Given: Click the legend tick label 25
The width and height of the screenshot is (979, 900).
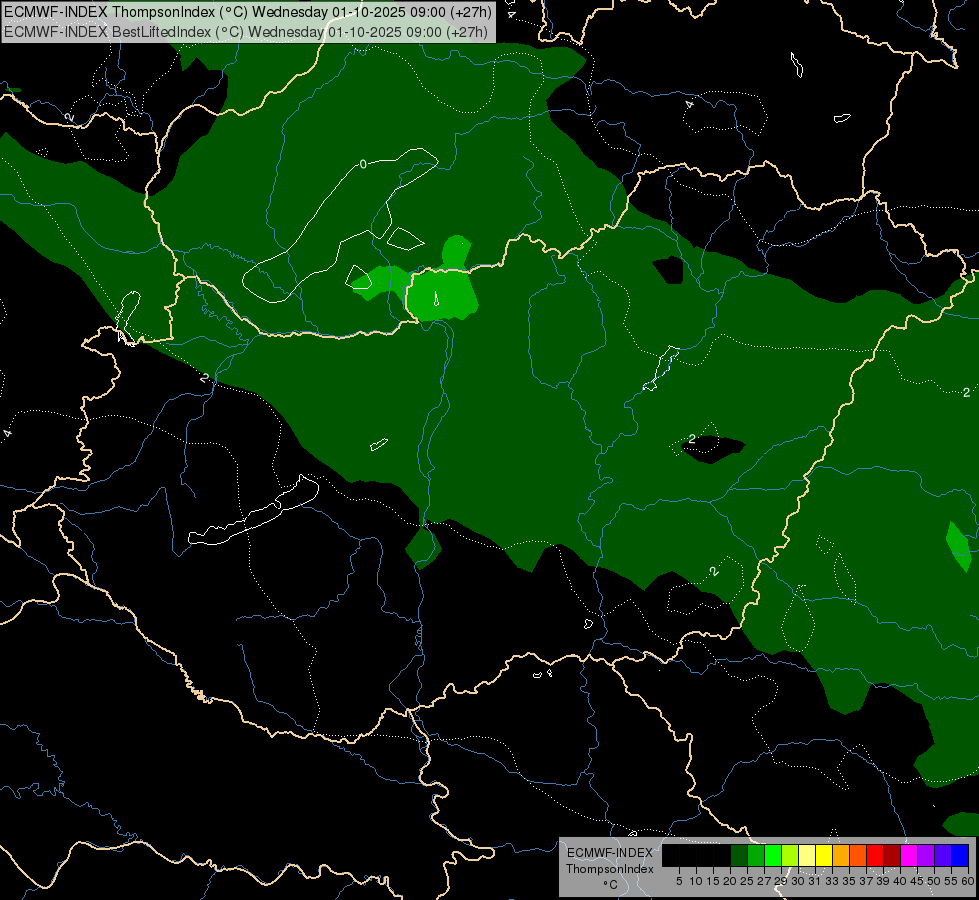Looking at the screenshot, I should 747,881.
